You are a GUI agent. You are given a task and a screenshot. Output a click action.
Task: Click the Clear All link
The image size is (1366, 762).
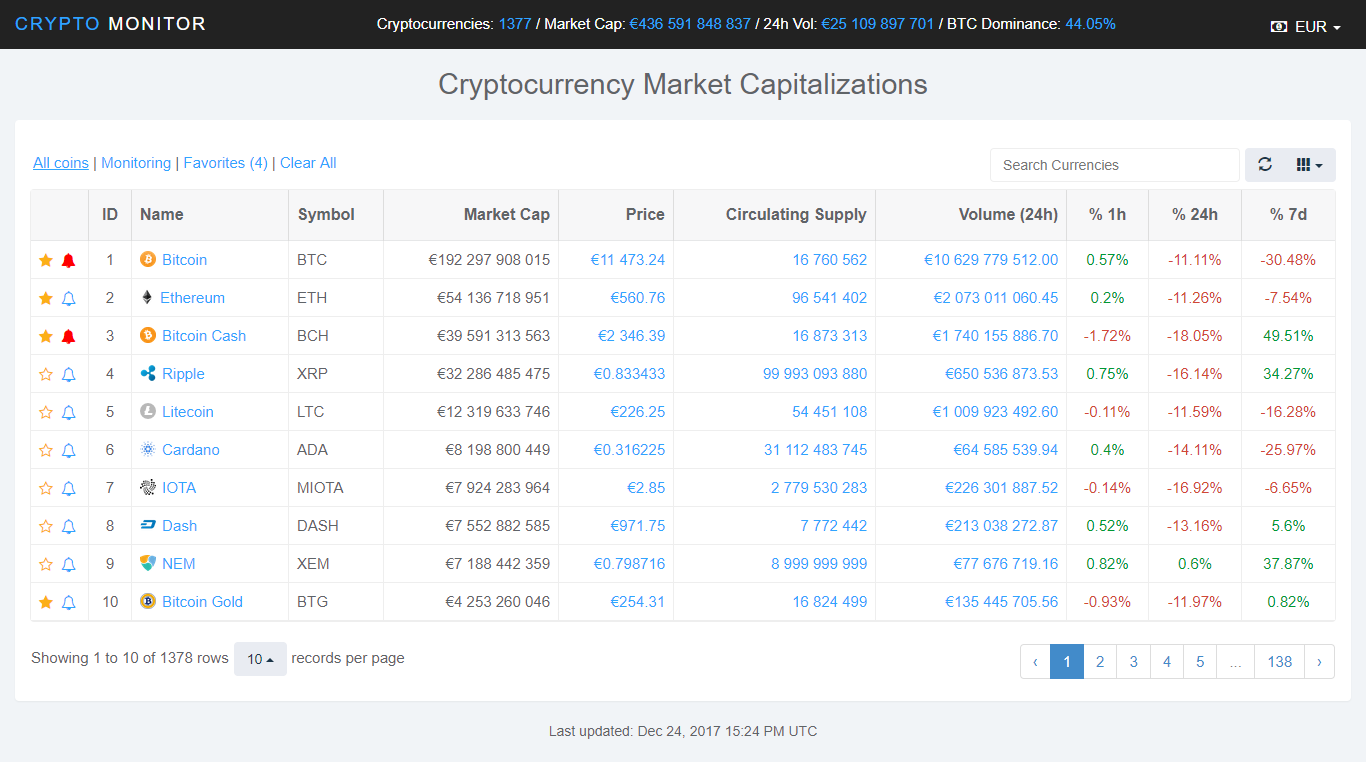point(308,163)
